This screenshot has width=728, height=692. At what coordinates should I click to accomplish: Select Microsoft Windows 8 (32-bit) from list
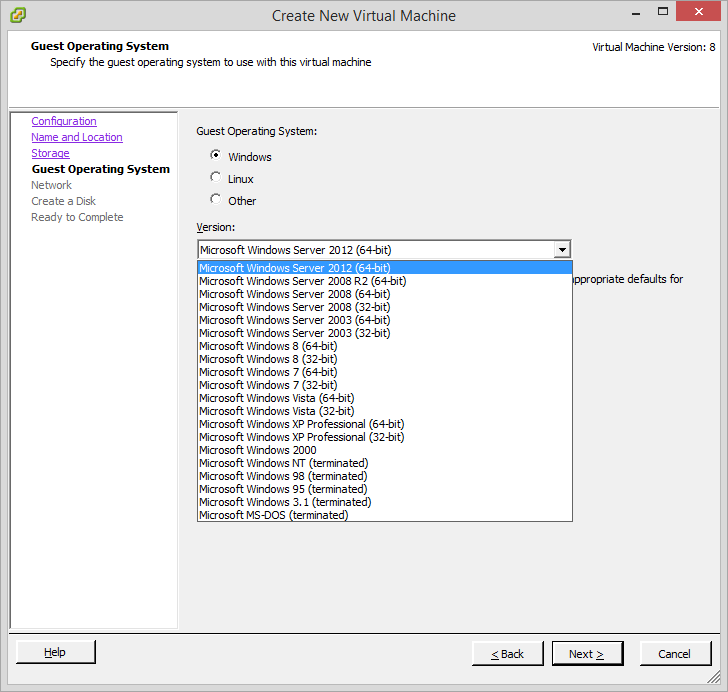268,359
